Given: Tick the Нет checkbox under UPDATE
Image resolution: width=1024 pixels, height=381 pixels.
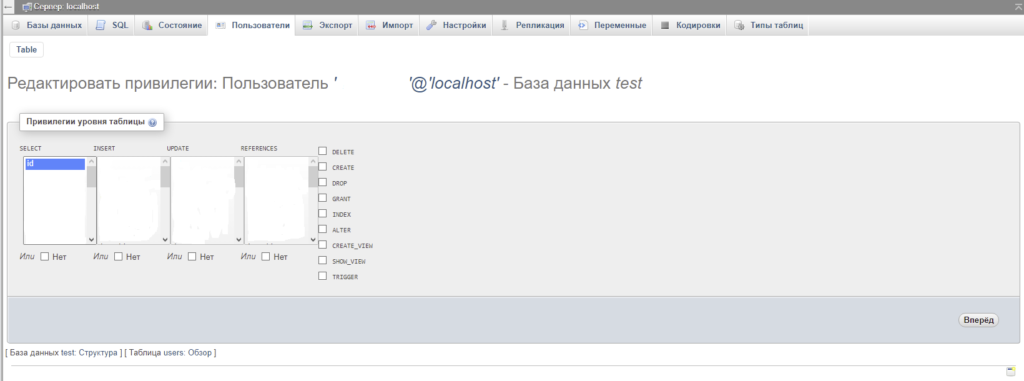Looking at the screenshot, I should (x=192, y=257).
